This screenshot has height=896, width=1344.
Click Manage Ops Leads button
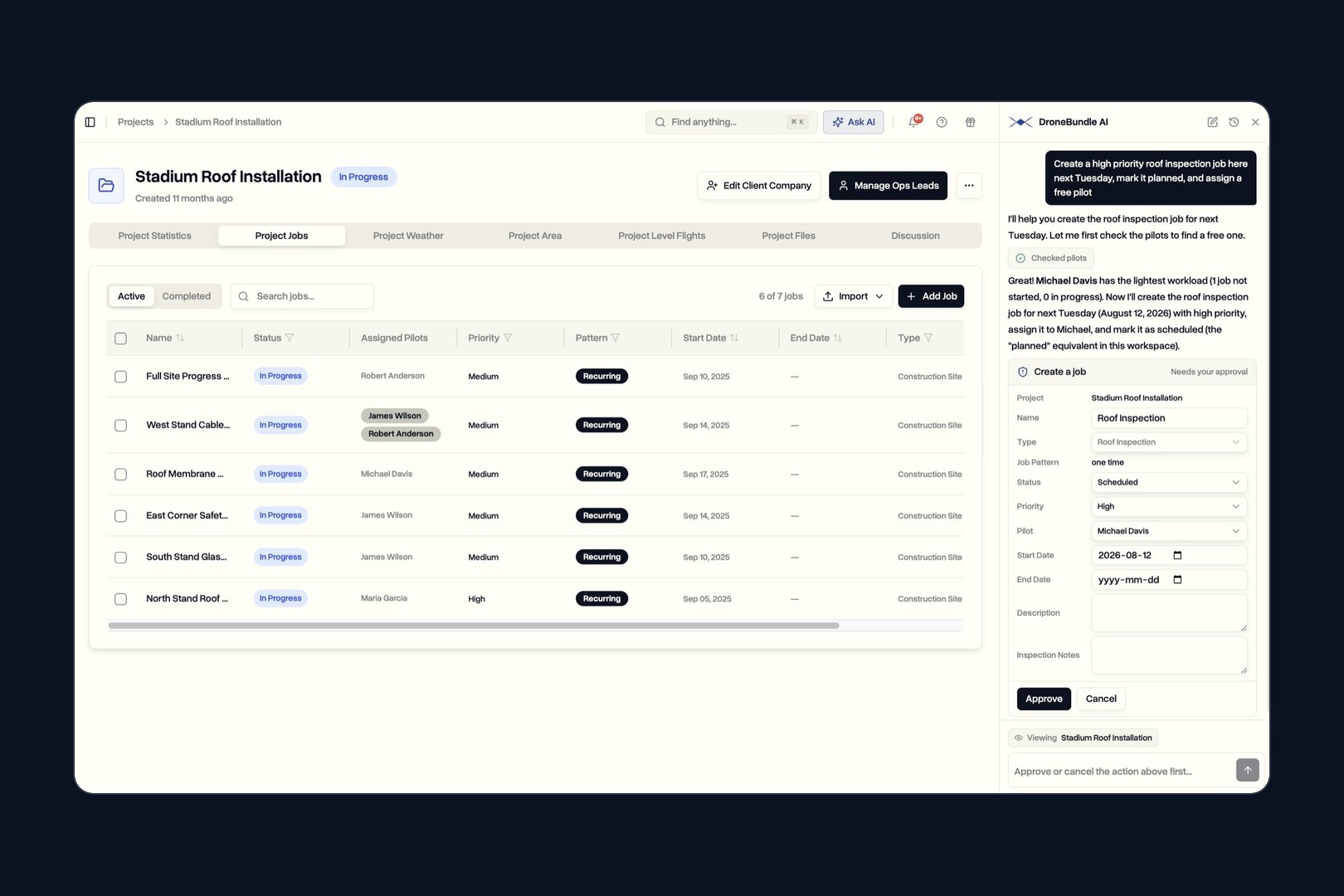[888, 186]
